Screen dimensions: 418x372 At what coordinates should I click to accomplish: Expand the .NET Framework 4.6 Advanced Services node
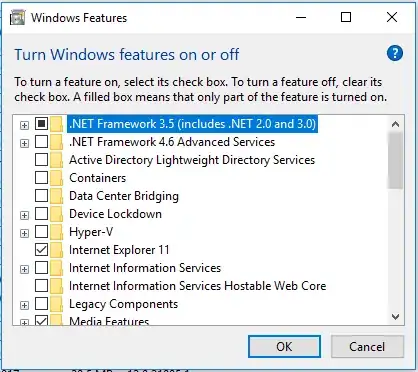24,143
